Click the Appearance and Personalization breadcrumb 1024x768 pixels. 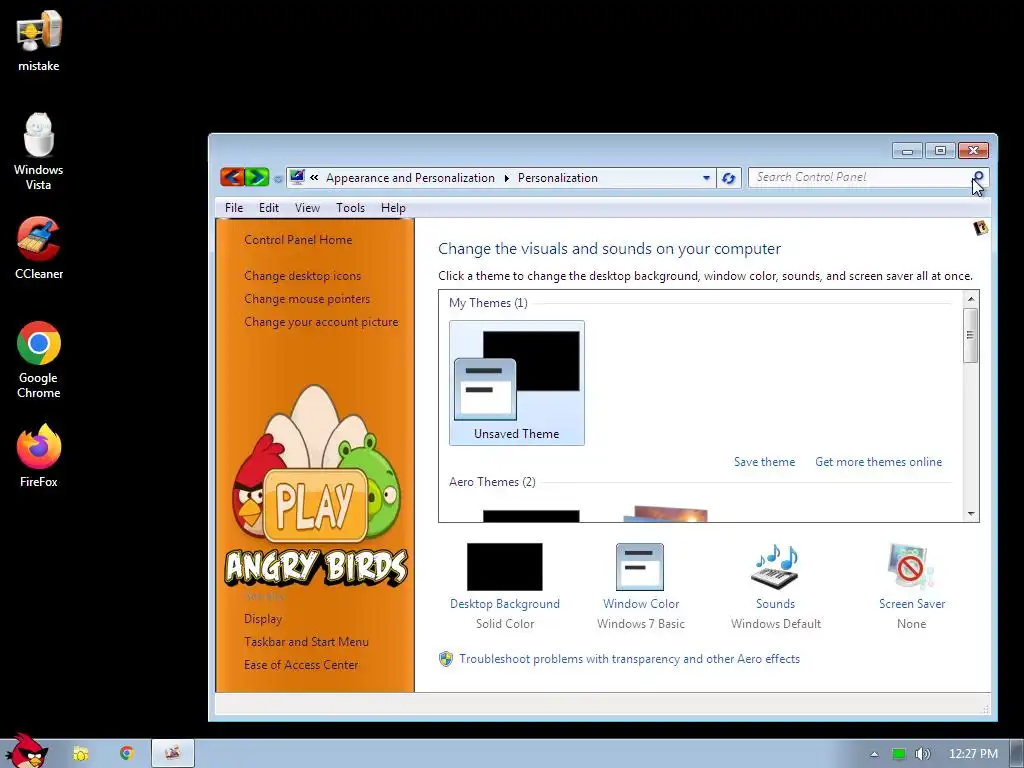pos(410,178)
